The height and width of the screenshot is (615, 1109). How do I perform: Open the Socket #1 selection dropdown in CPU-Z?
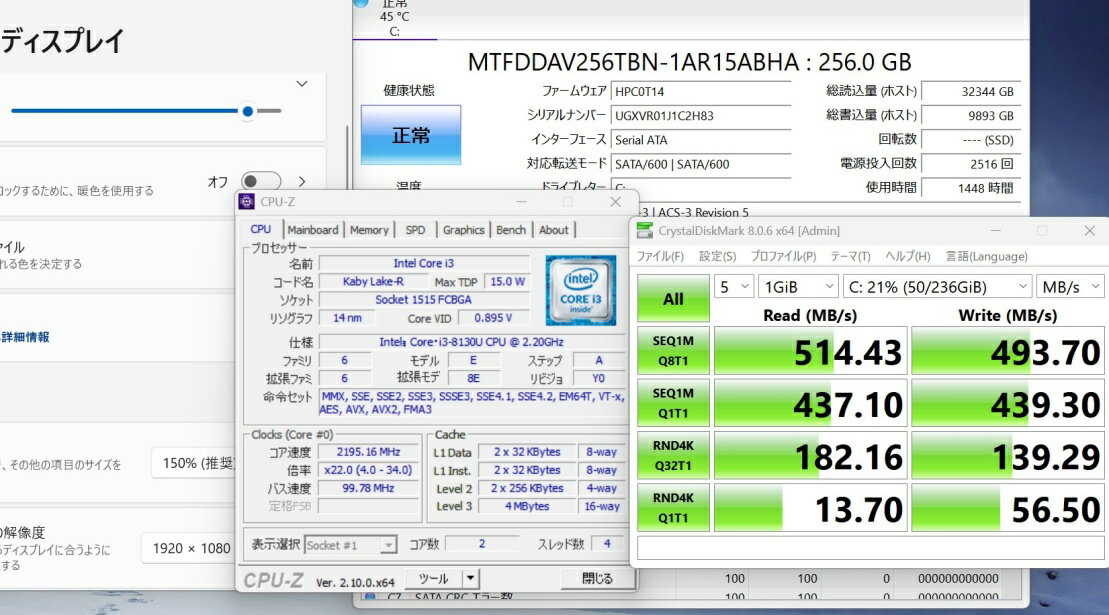pos(350,545)
